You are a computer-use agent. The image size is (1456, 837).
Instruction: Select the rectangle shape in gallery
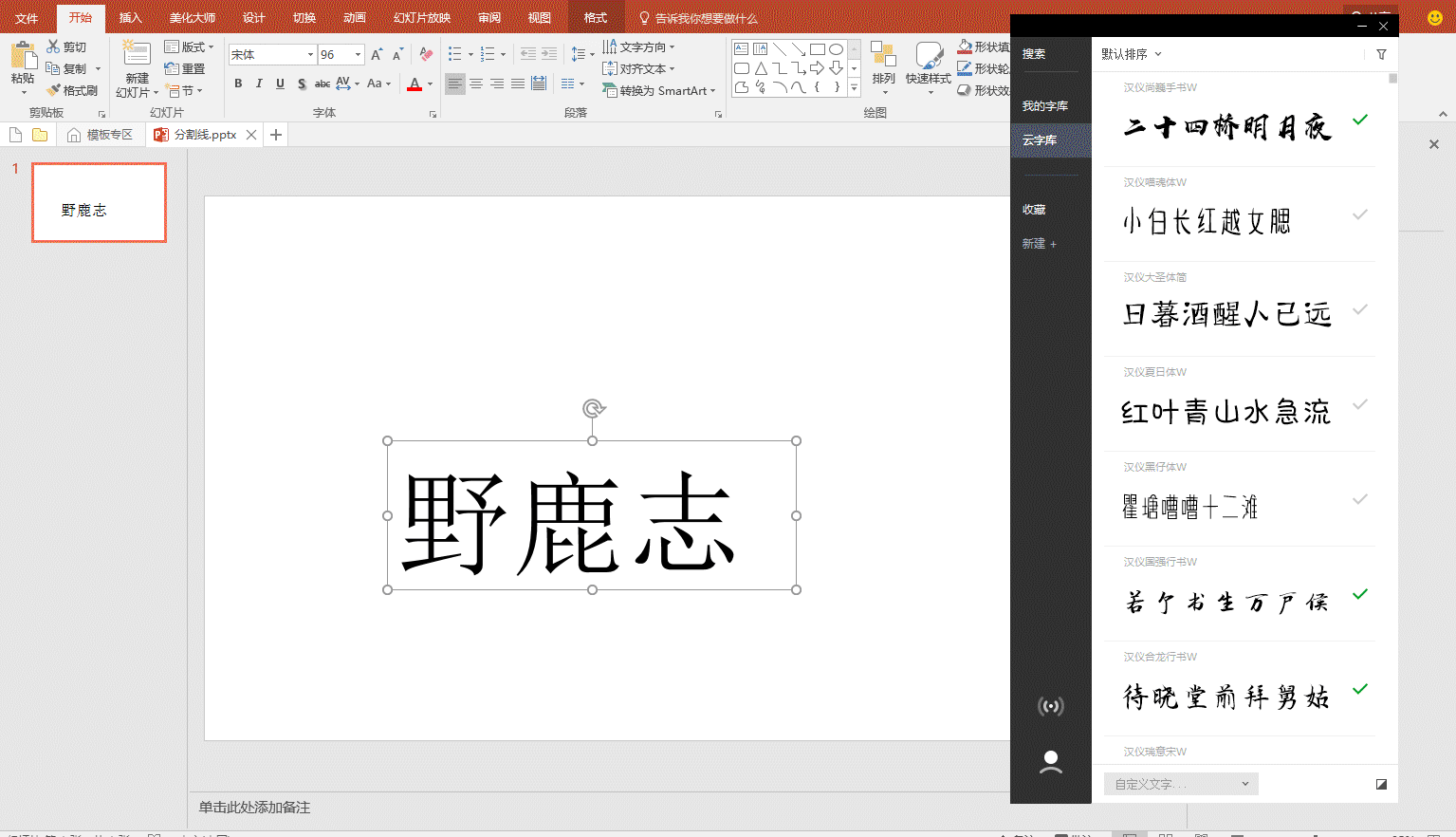pyautogui.click(x=818, y=49)
